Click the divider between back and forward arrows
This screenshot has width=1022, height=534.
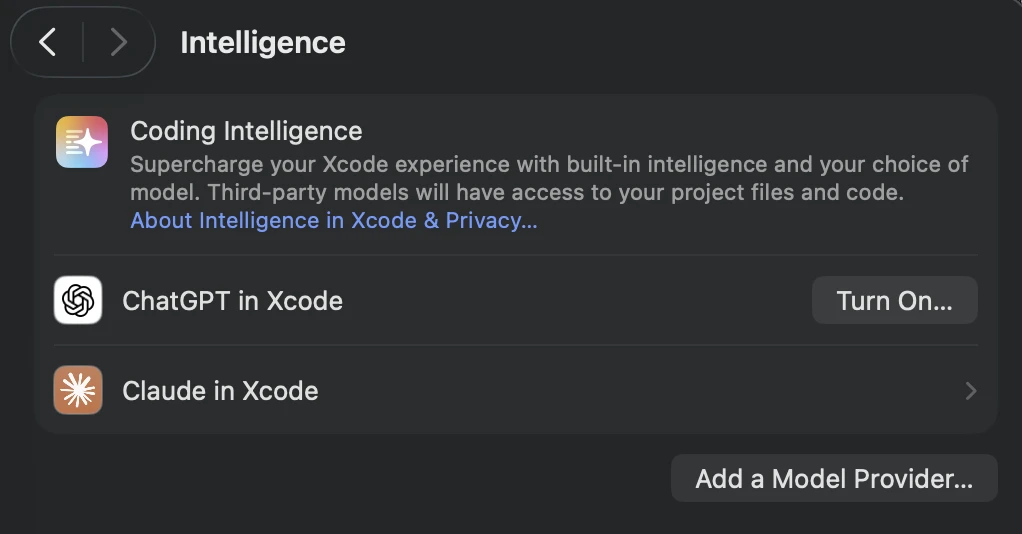[x=83, y=42]
